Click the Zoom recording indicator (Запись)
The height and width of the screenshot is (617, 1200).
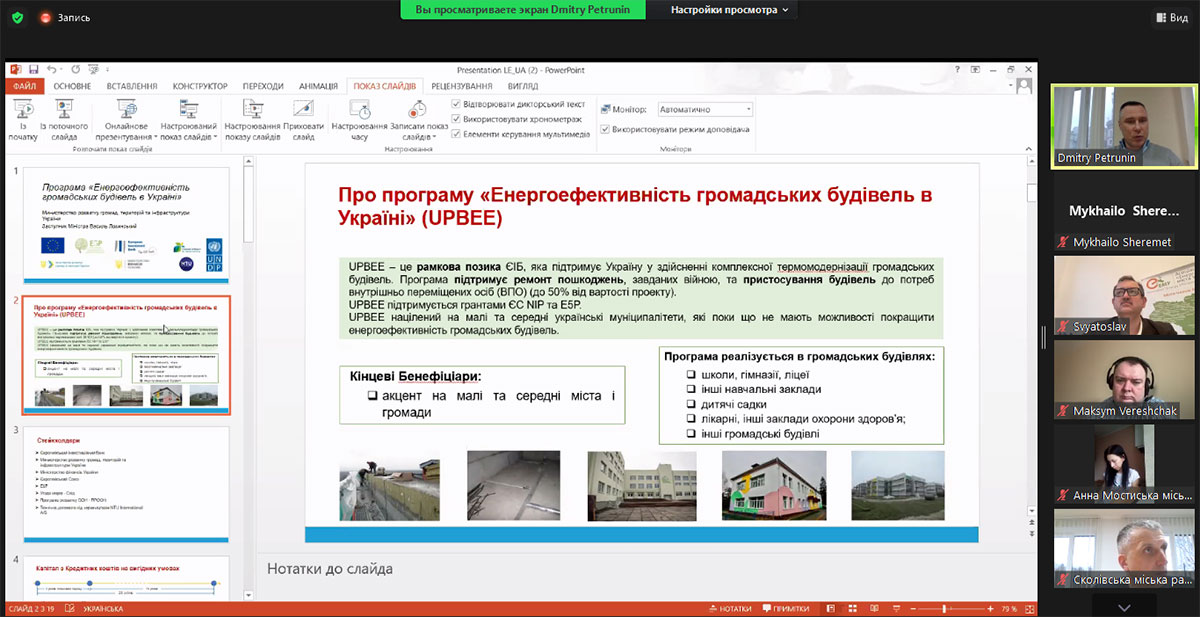65,17
